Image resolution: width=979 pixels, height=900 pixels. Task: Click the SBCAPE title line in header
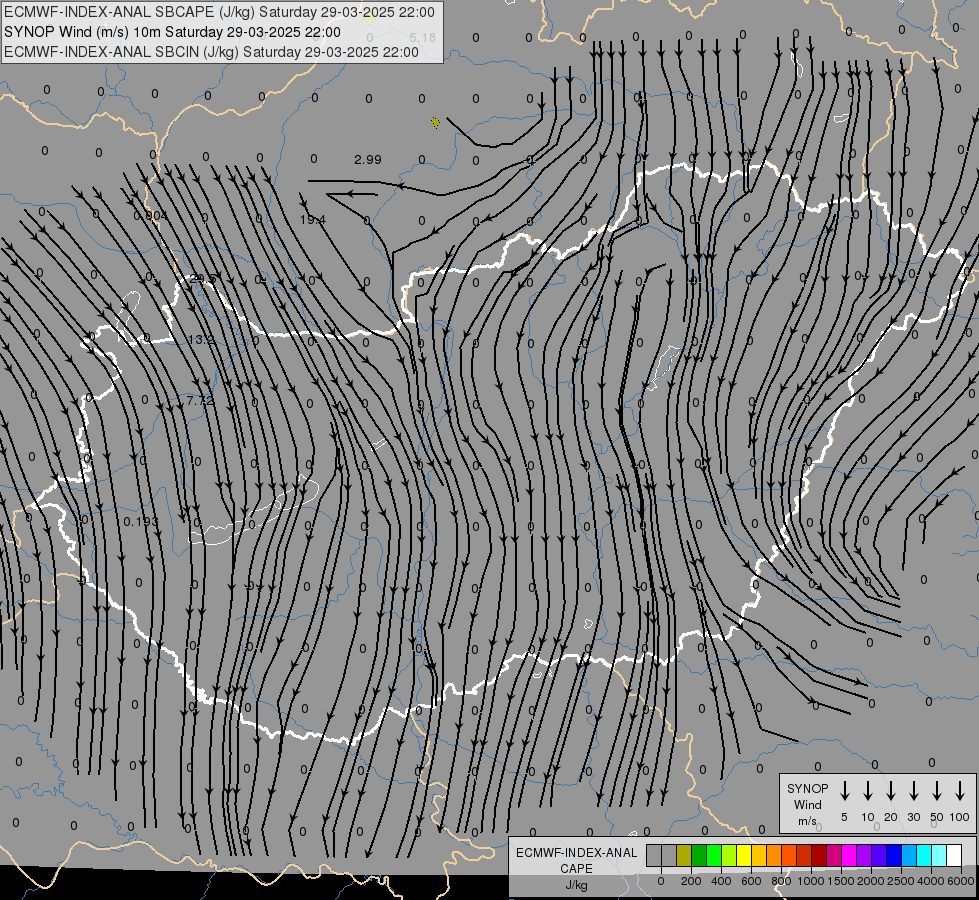219,12
